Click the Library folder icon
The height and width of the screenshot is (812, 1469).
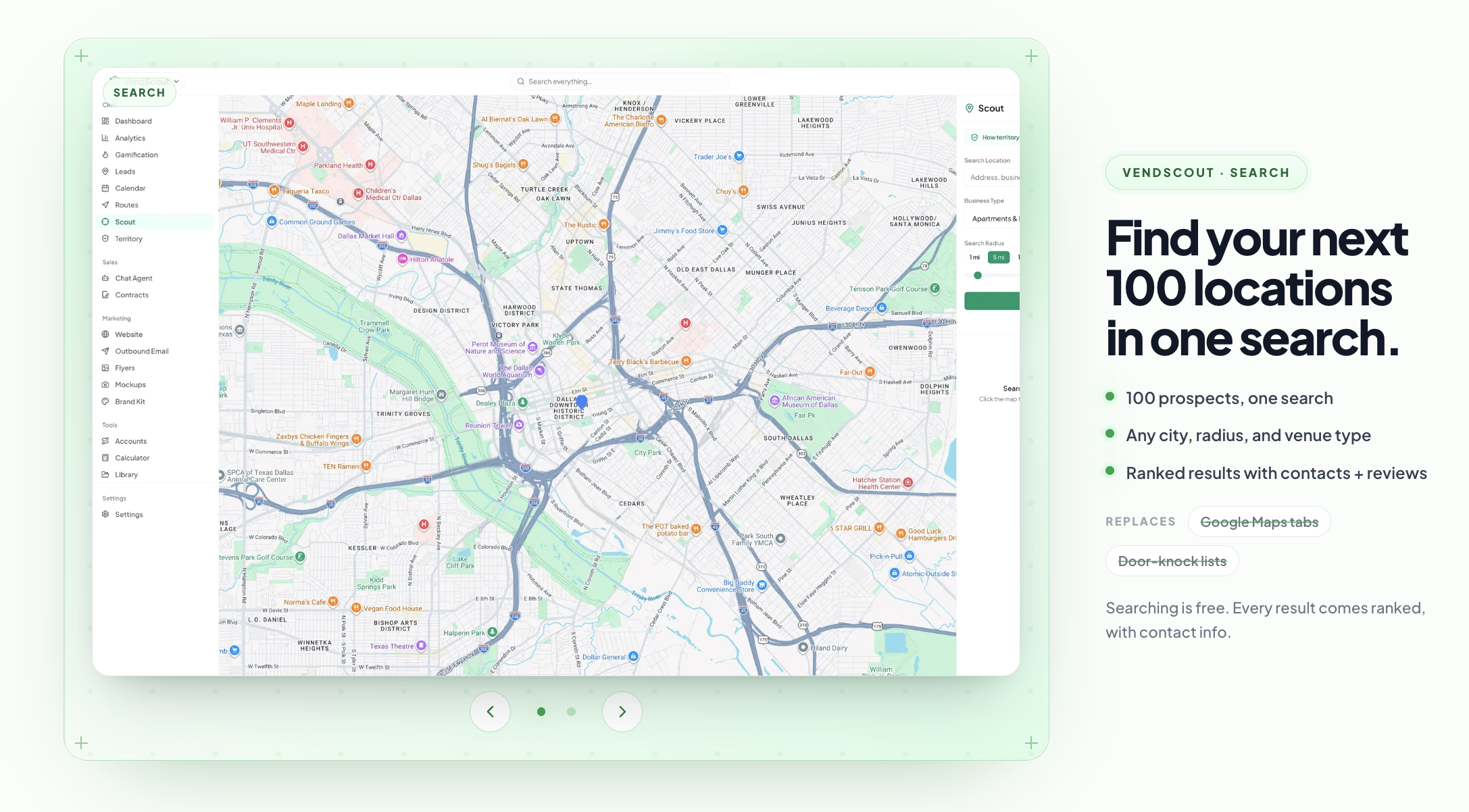click(x=105, y=475)
